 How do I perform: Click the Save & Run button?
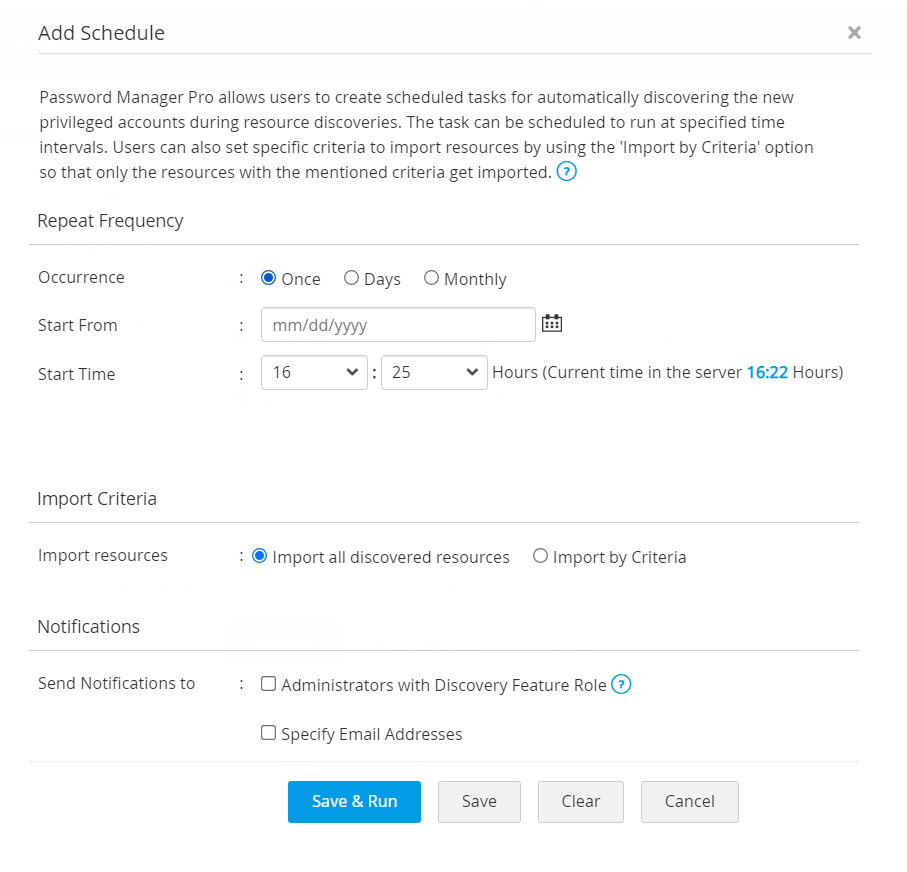click(x=354, y=801)
